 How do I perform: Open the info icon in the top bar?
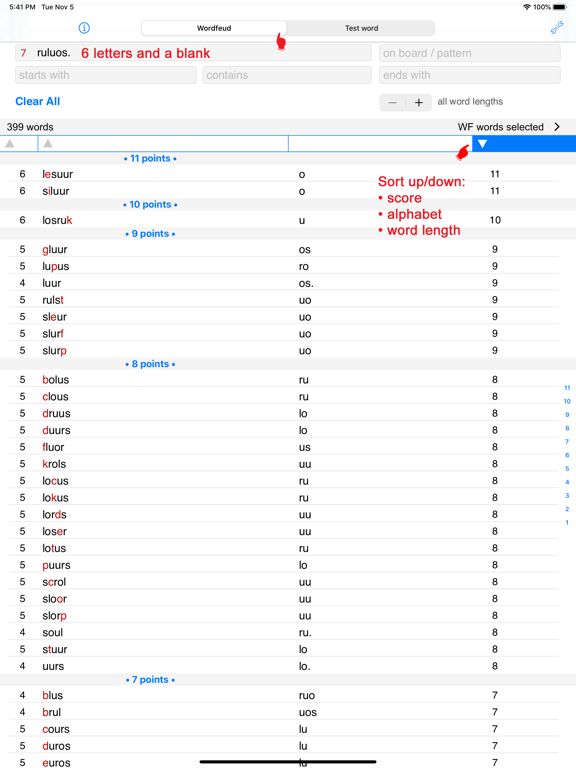click(x=84, y=28)
